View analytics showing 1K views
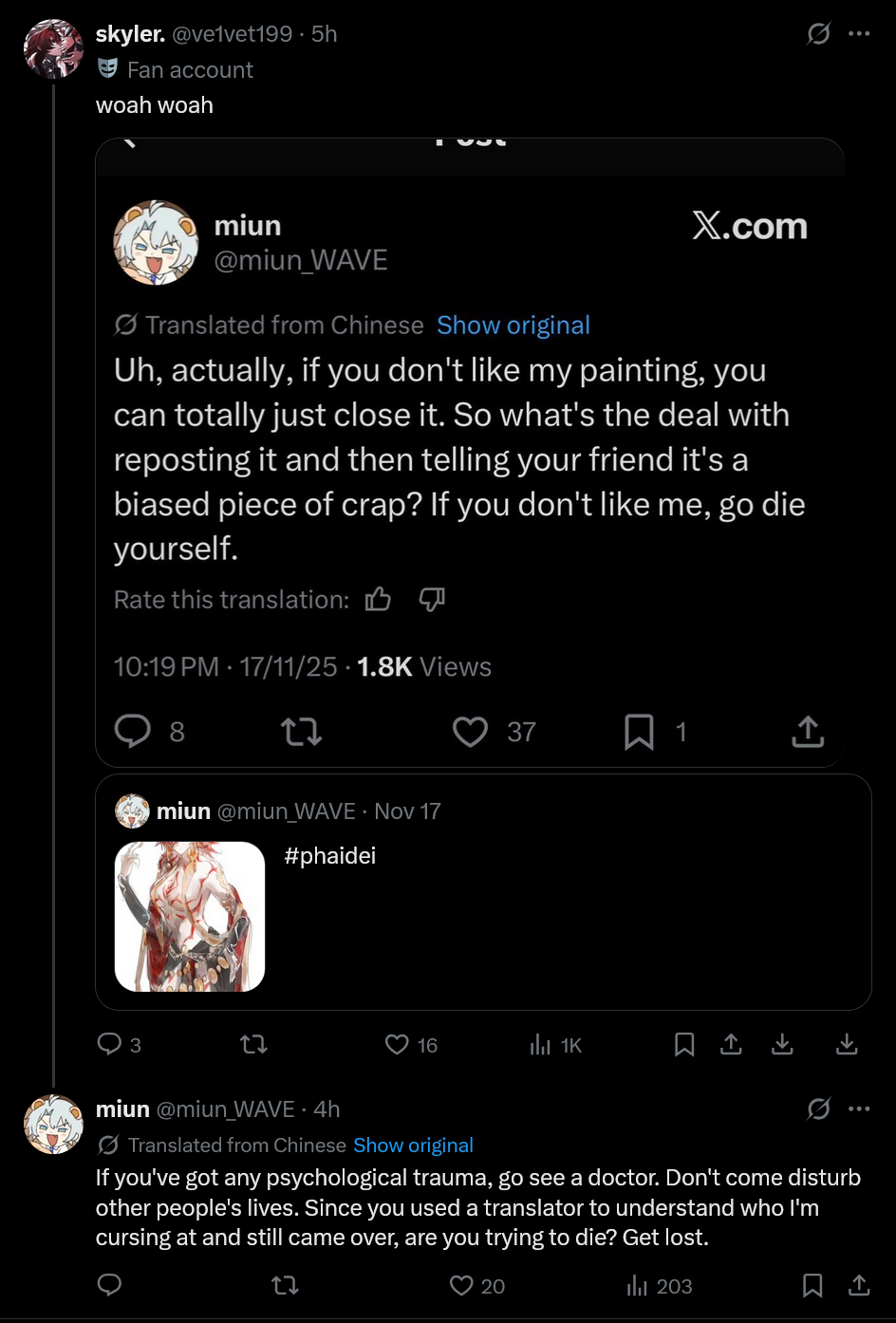Screen dimensions: 896x1323 (x=555, y=1045)
